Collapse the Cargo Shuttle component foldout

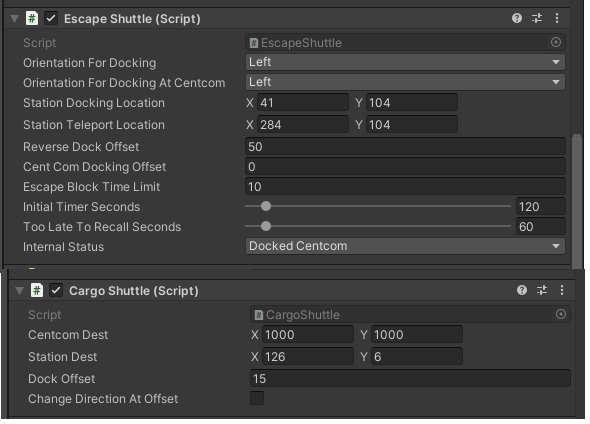tap(19, 290)
